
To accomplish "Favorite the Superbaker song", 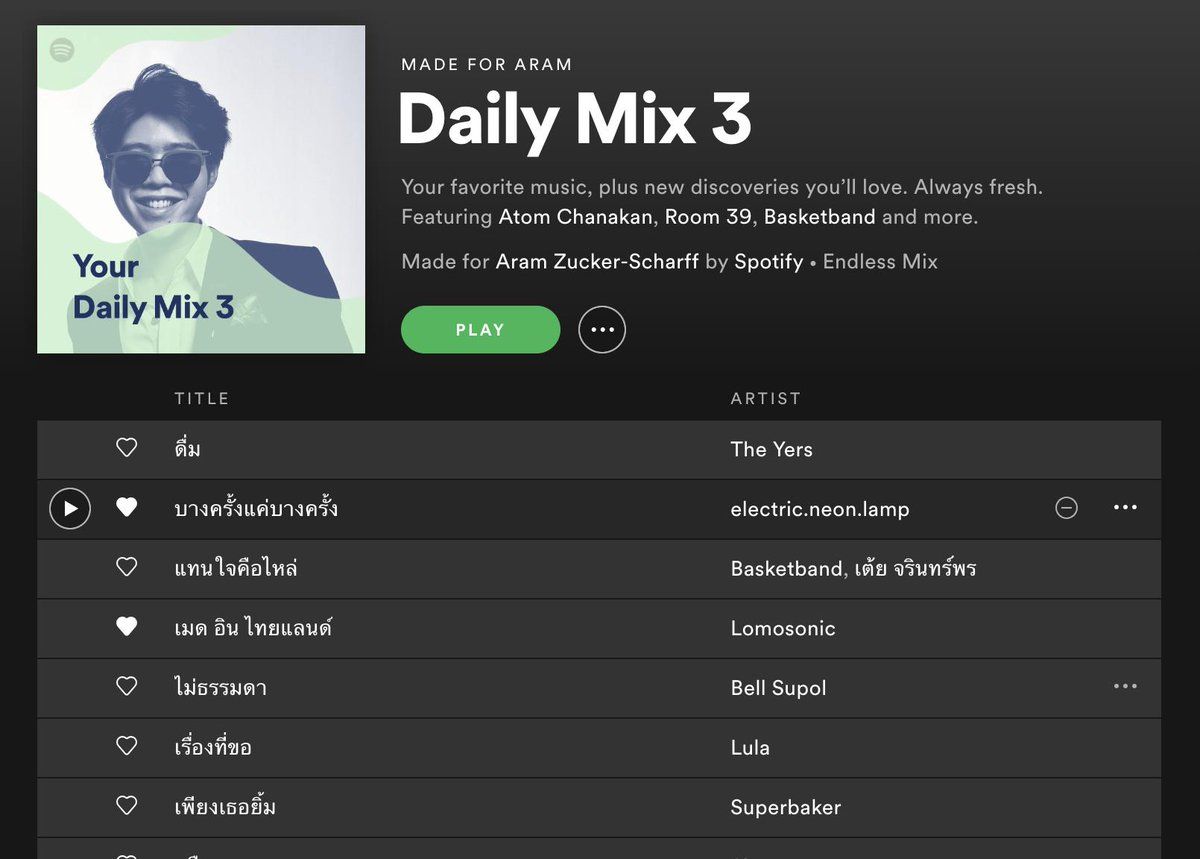I will click(127, 806).
